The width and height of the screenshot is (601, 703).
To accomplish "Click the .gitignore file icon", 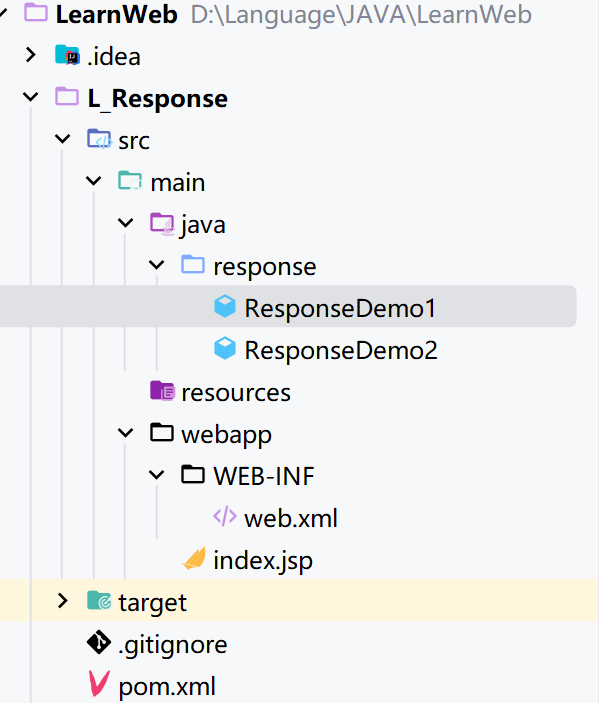I will point(98,644).
